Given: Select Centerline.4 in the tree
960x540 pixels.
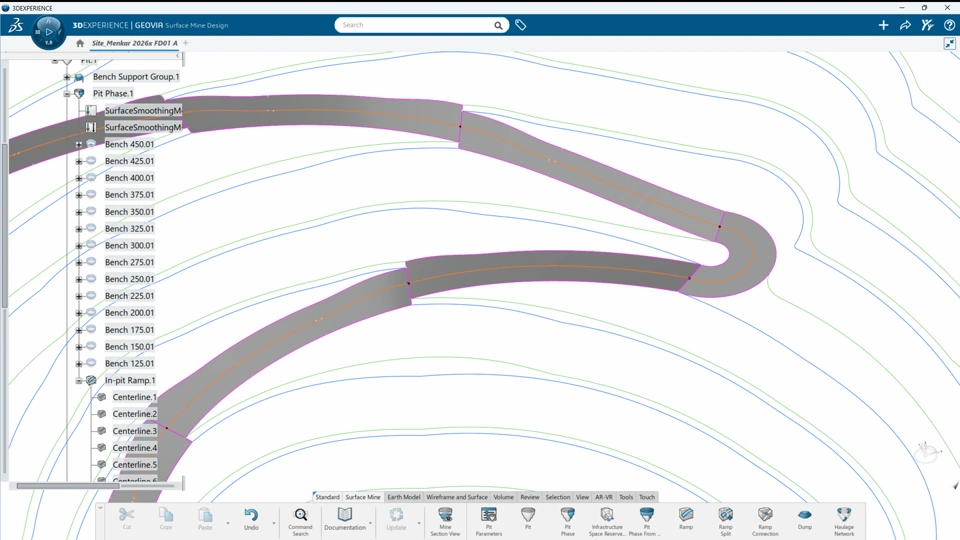Looking at the screenshot, I should 135,448.
